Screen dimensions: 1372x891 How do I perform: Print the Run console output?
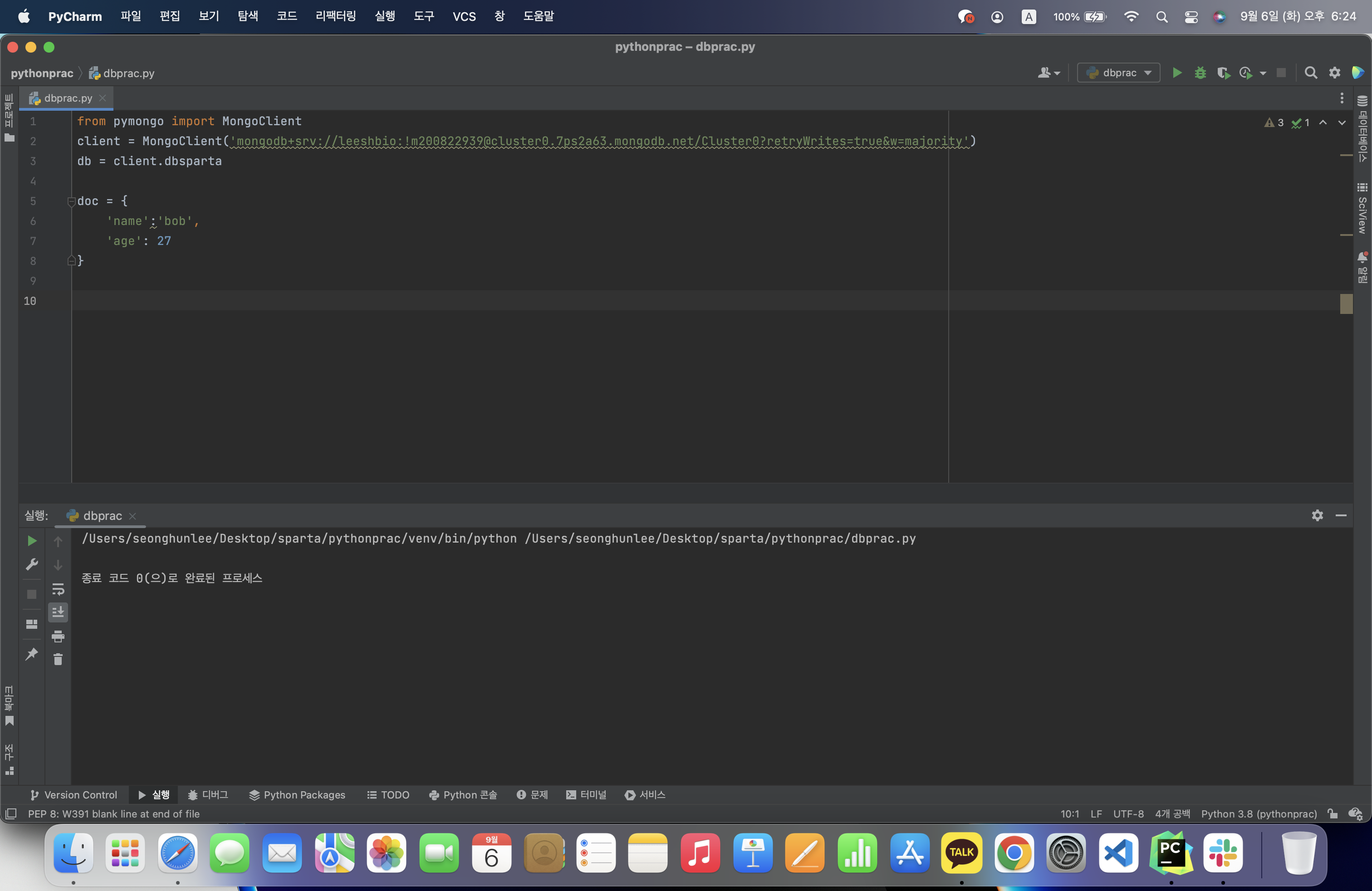(58, 636)
